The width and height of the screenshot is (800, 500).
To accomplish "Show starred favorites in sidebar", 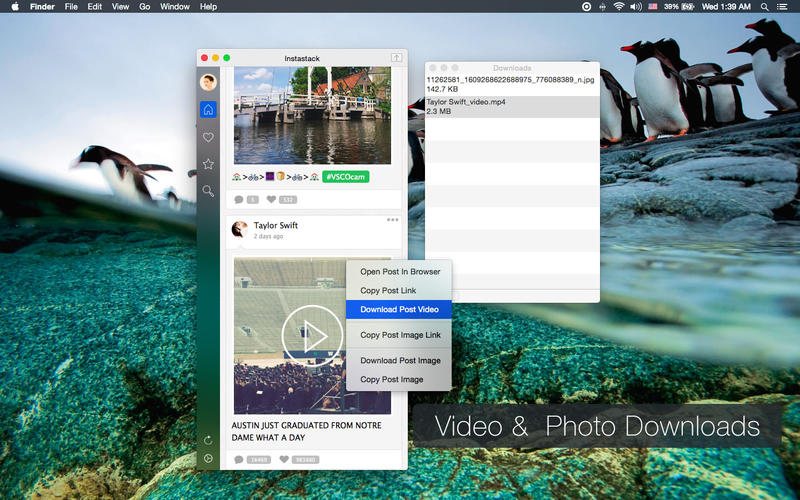I will [208, 164].
